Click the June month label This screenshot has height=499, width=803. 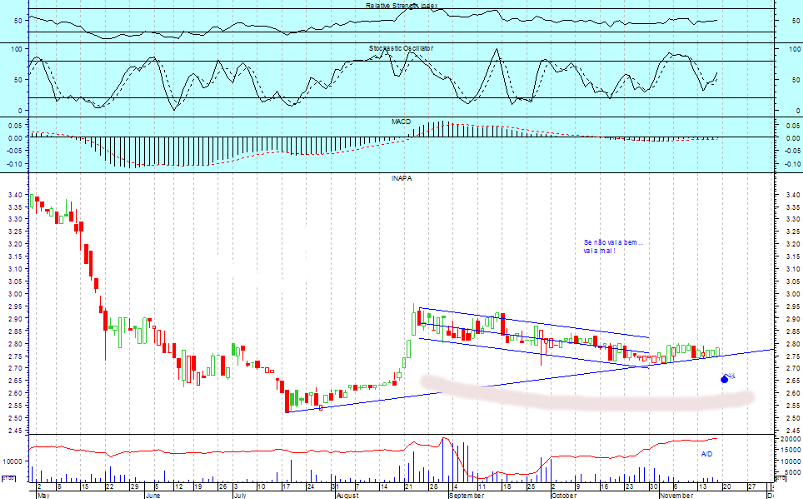(x=153, y=495)
